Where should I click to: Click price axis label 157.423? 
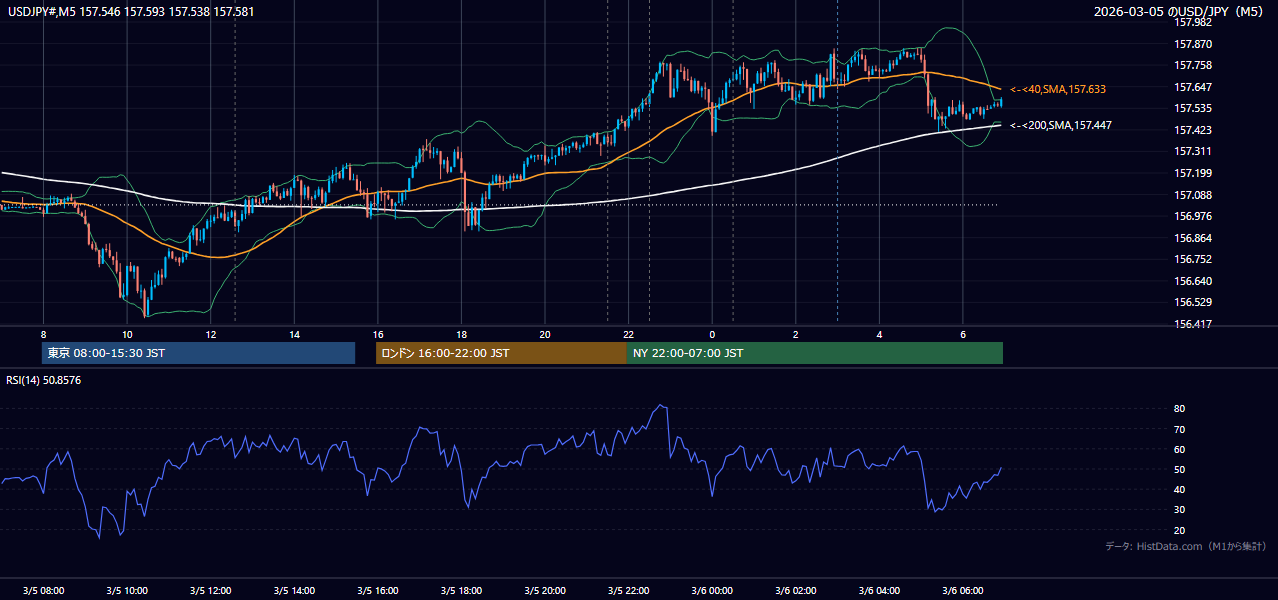click(x=1193, y=130)
